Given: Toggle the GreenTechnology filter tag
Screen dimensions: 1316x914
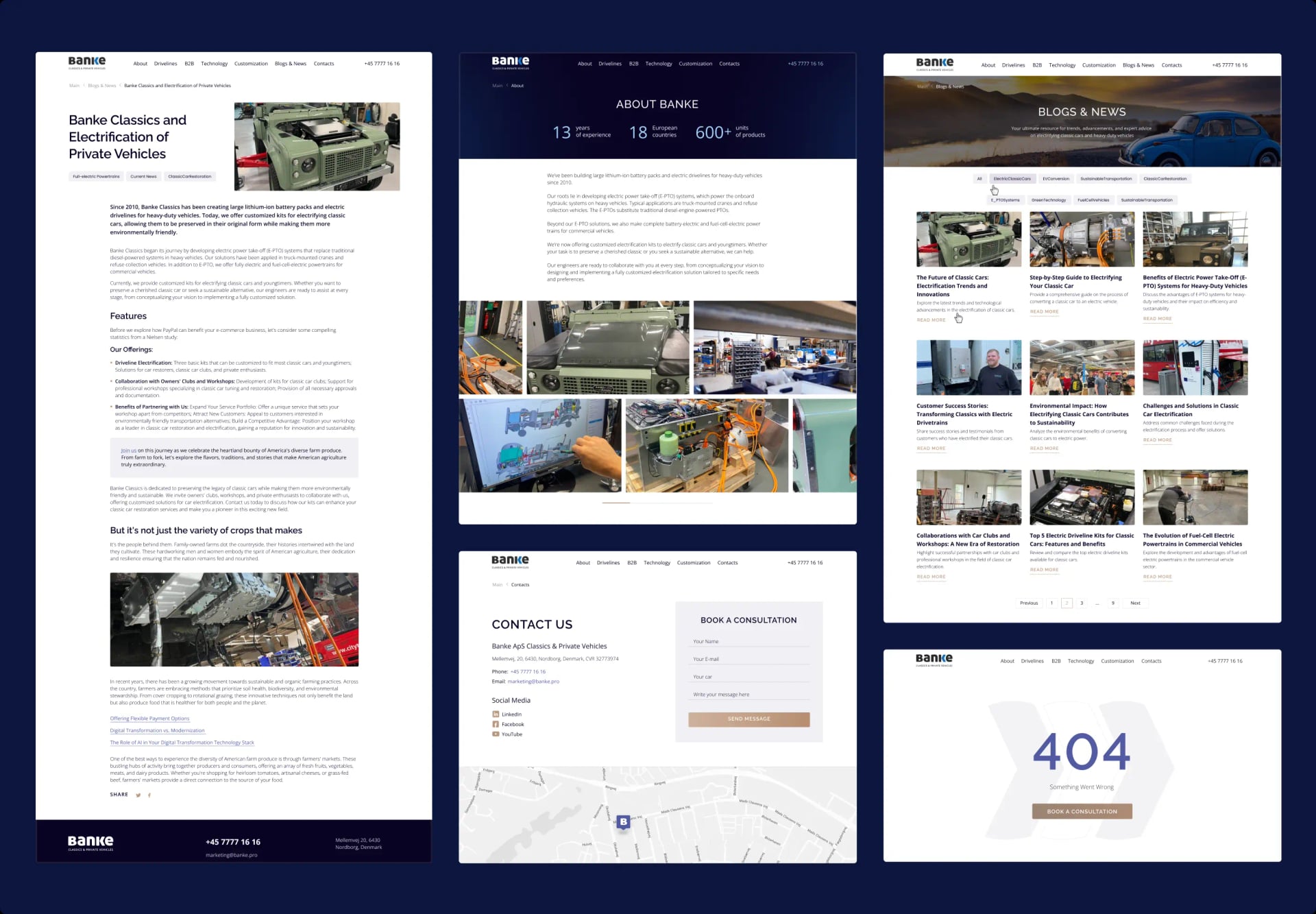Looking at the screenshot, I should click(1048, 200).
